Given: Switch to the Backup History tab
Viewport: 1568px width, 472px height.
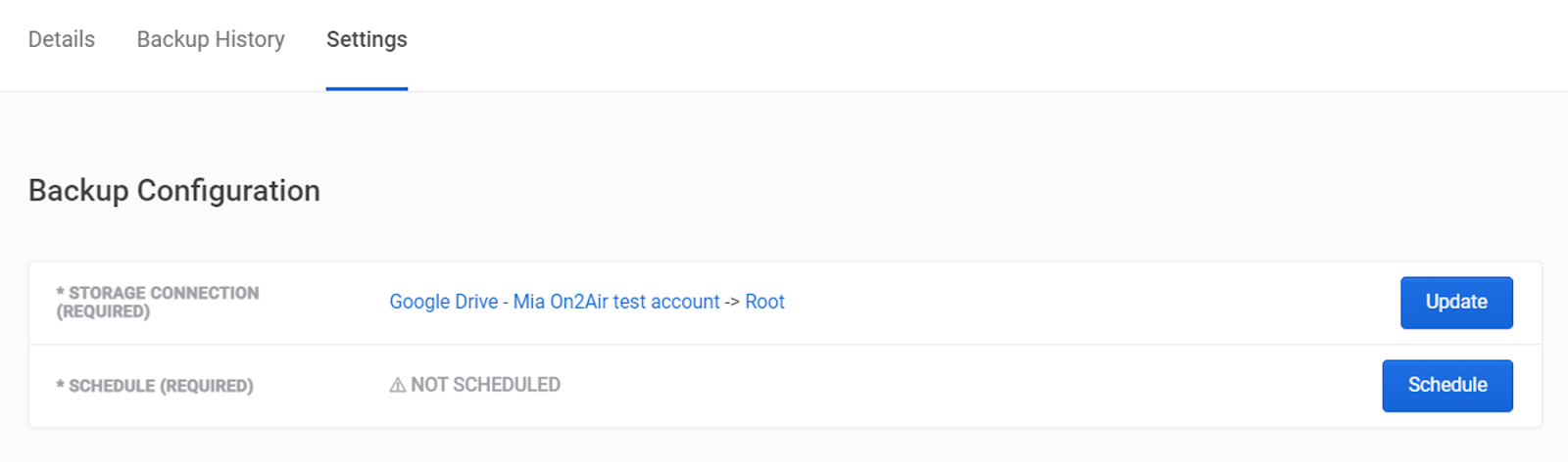Looking at the screenshot, I should pyautogui.click(x=211, y=39).
